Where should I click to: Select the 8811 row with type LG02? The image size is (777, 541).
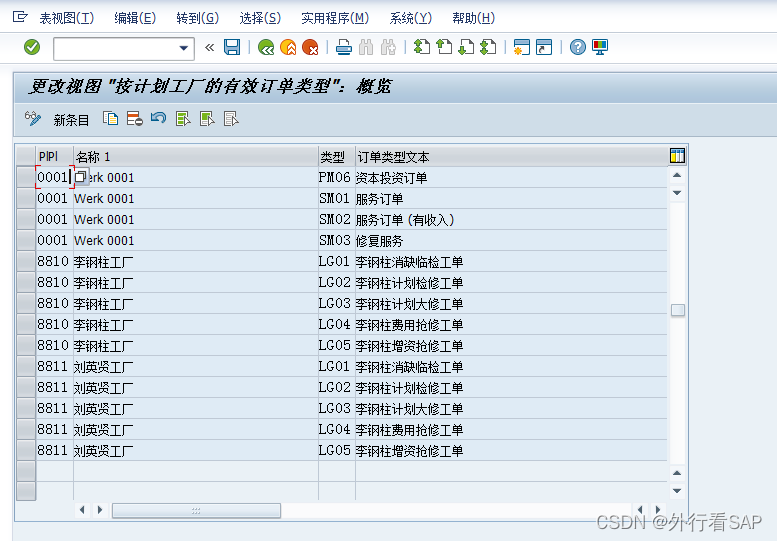(x=26, y=388)
